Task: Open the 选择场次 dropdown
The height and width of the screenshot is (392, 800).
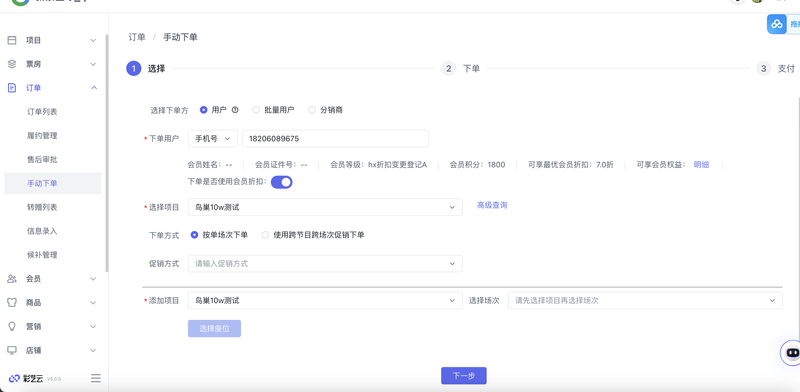Action: (x=645, y=301)
